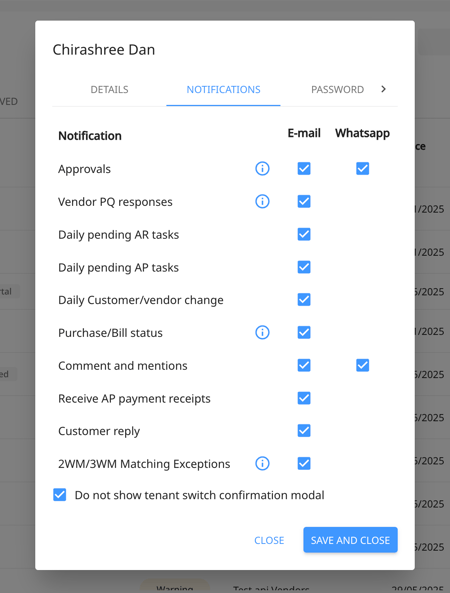Image resolution: width=450 pixels, height=593 pixels.
Task: Toggle Daily pending AP tasks e-mail checkbox
Action: 304,267
